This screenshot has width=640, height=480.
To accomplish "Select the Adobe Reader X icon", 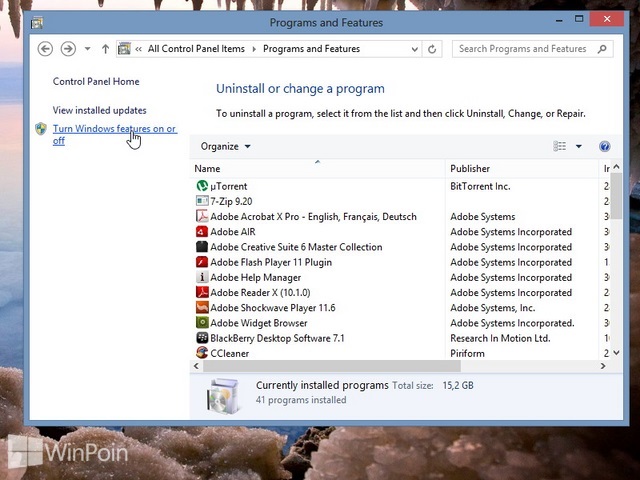I will 202,292.
